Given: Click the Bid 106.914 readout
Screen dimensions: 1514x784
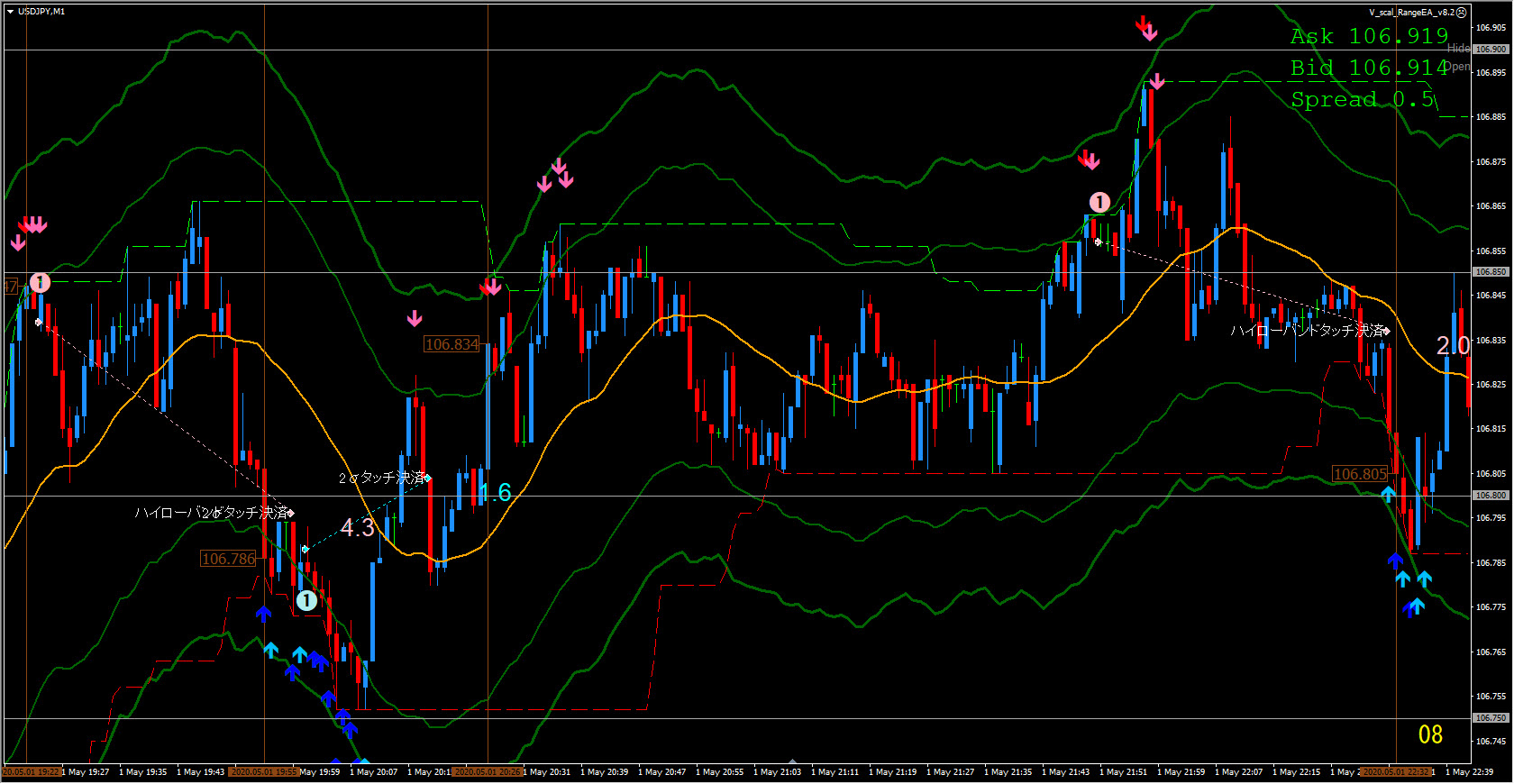Looking at the screenshot, I should click(1369, 68).
